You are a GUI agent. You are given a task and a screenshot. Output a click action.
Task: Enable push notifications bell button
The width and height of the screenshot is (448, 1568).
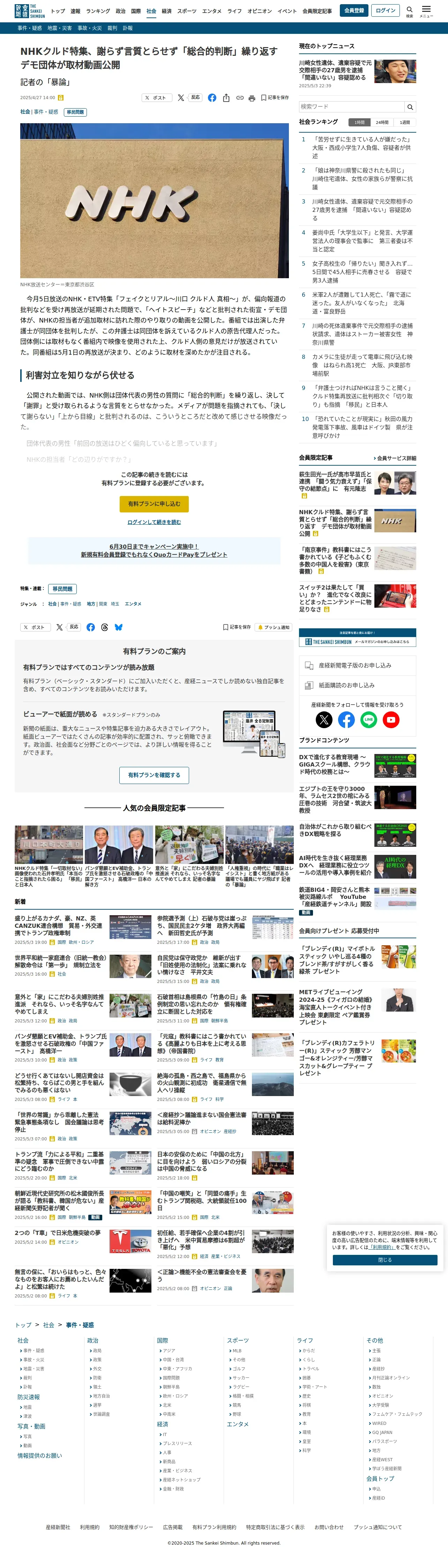click(x=274, y=627)
